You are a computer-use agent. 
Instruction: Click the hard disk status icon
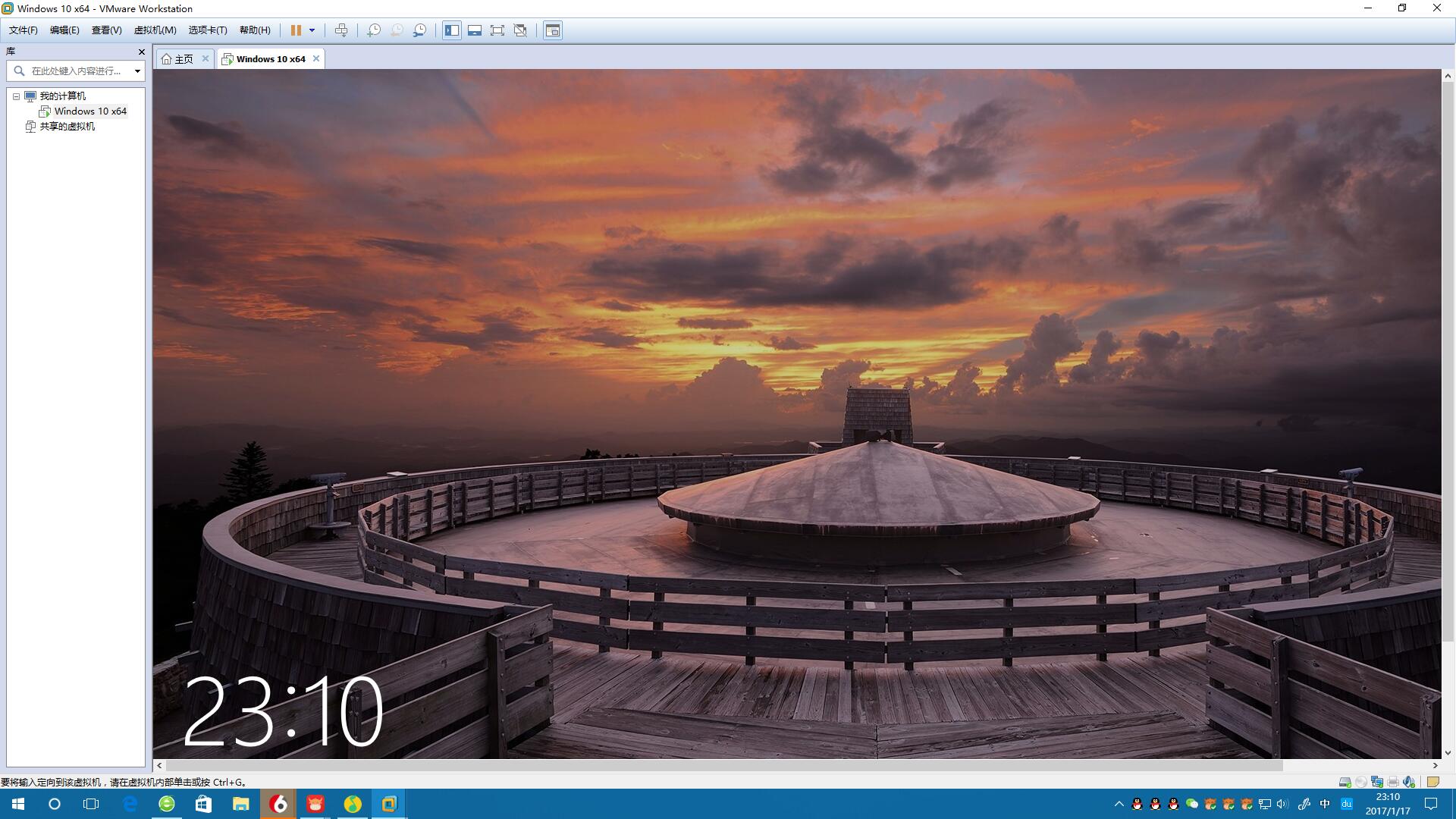1345,782
